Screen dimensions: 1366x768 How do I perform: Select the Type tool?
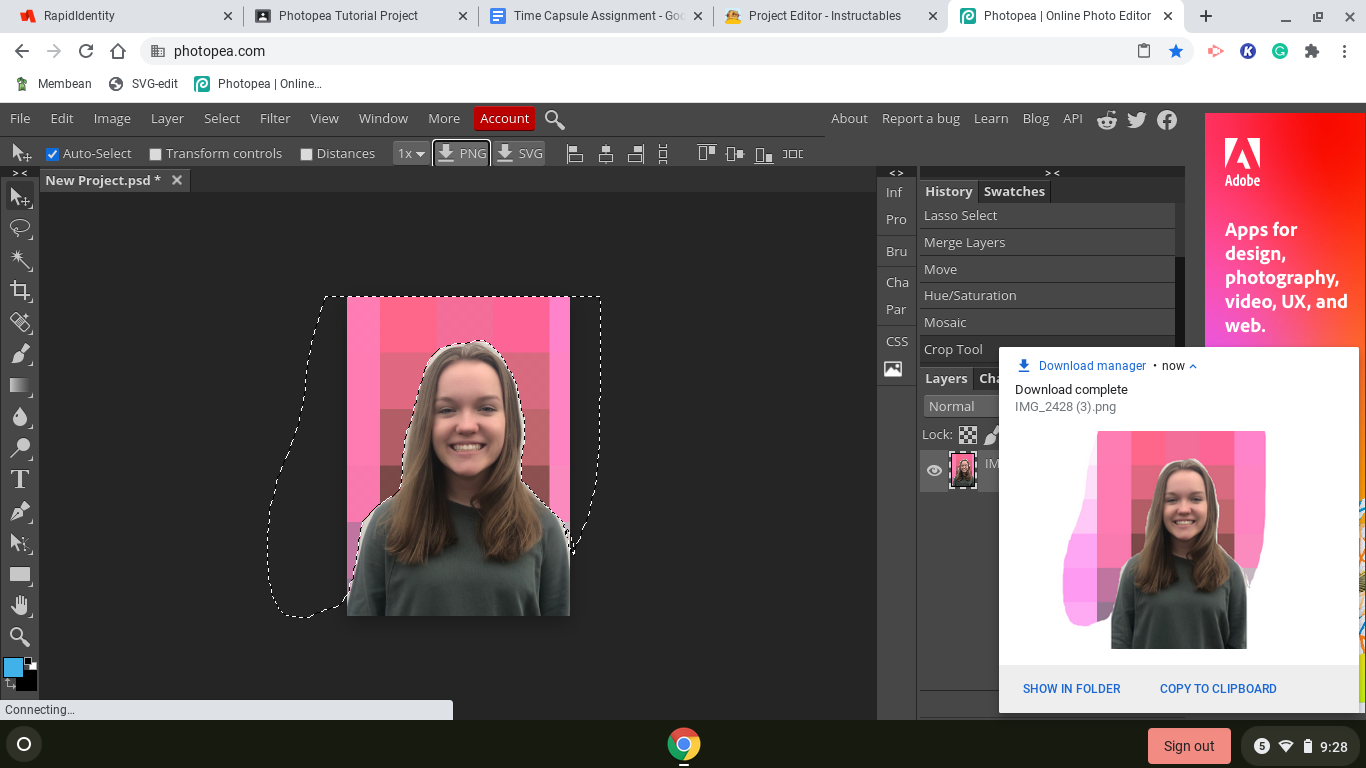19,479
